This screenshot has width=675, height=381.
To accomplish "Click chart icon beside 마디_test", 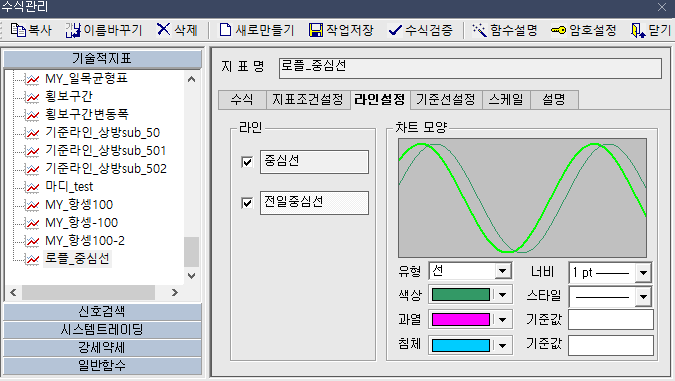I will 32,187.
